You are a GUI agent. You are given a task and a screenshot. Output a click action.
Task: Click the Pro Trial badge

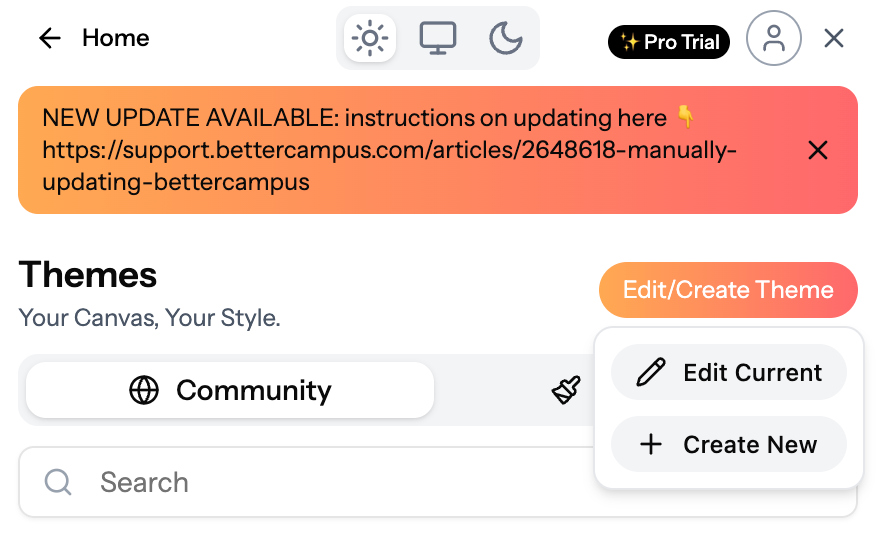pyautogui.click(x=669, y=42)
